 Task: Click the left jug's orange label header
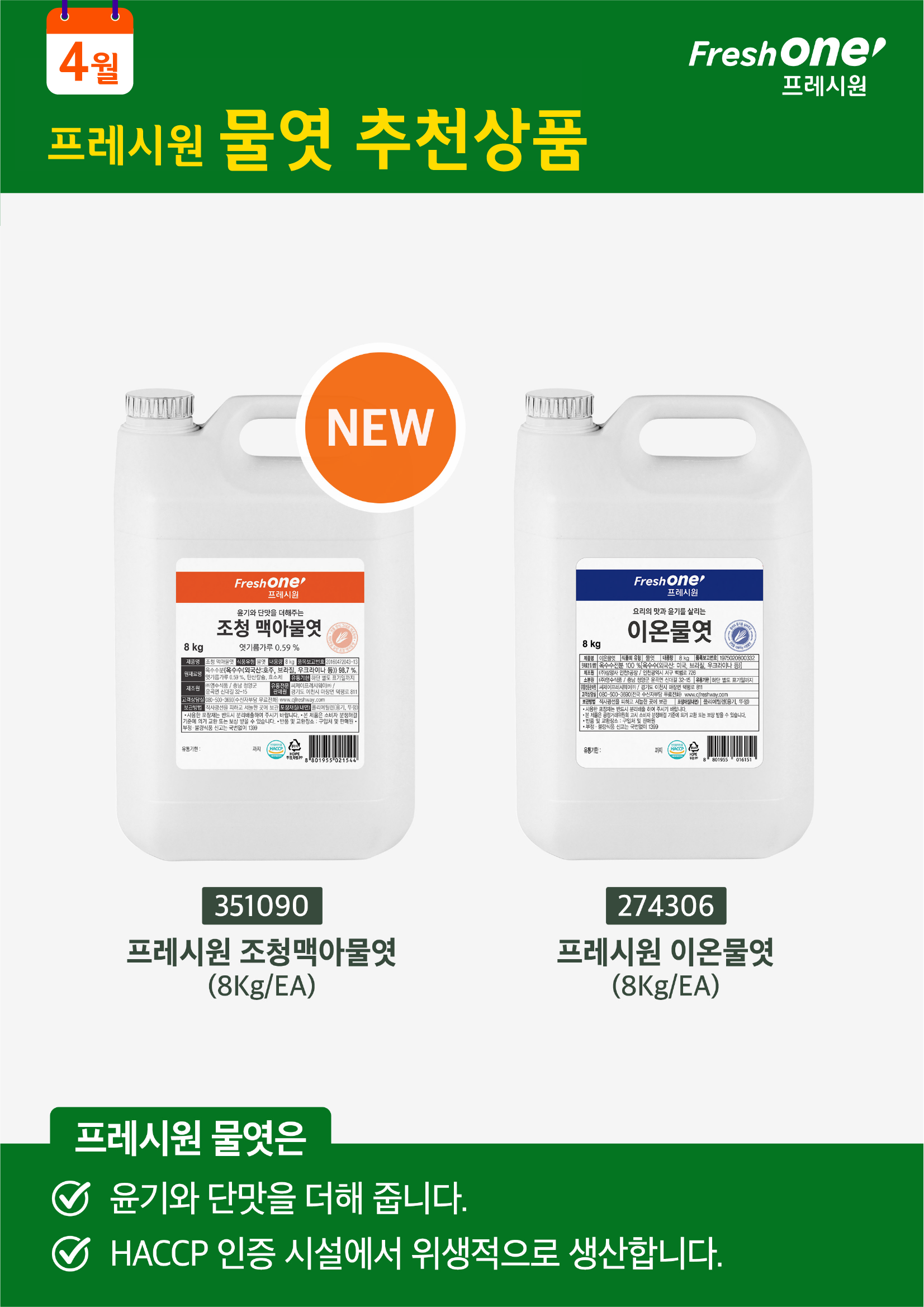pyautogui.click(x=270, y=587)
